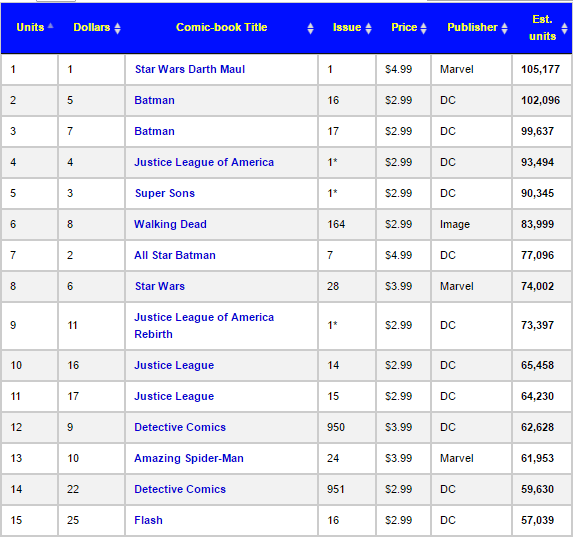Image resolution: width=575 pixels, height=537 pixels.
Task: Open the Amazing Spider-Man link
Action: tap(189, 458)
